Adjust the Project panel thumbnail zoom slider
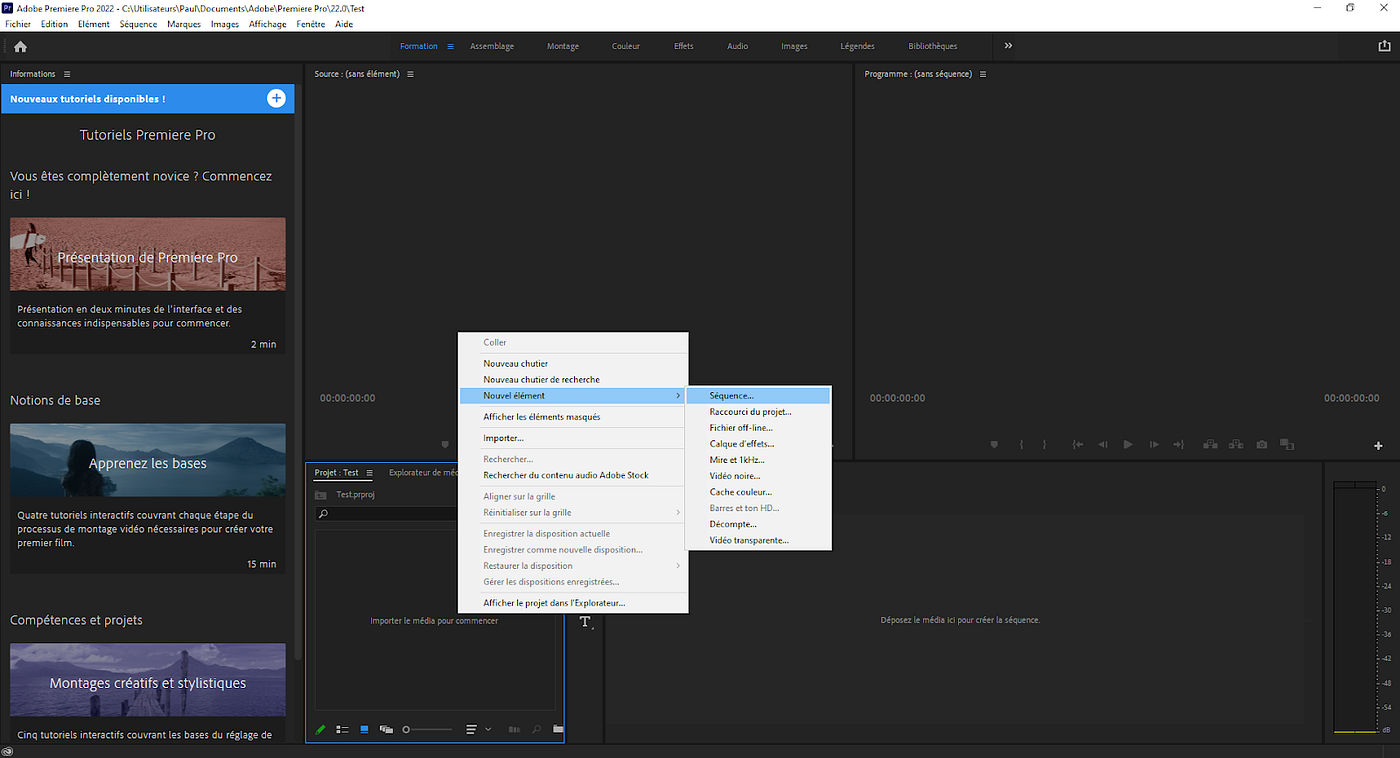 (427, 730)
